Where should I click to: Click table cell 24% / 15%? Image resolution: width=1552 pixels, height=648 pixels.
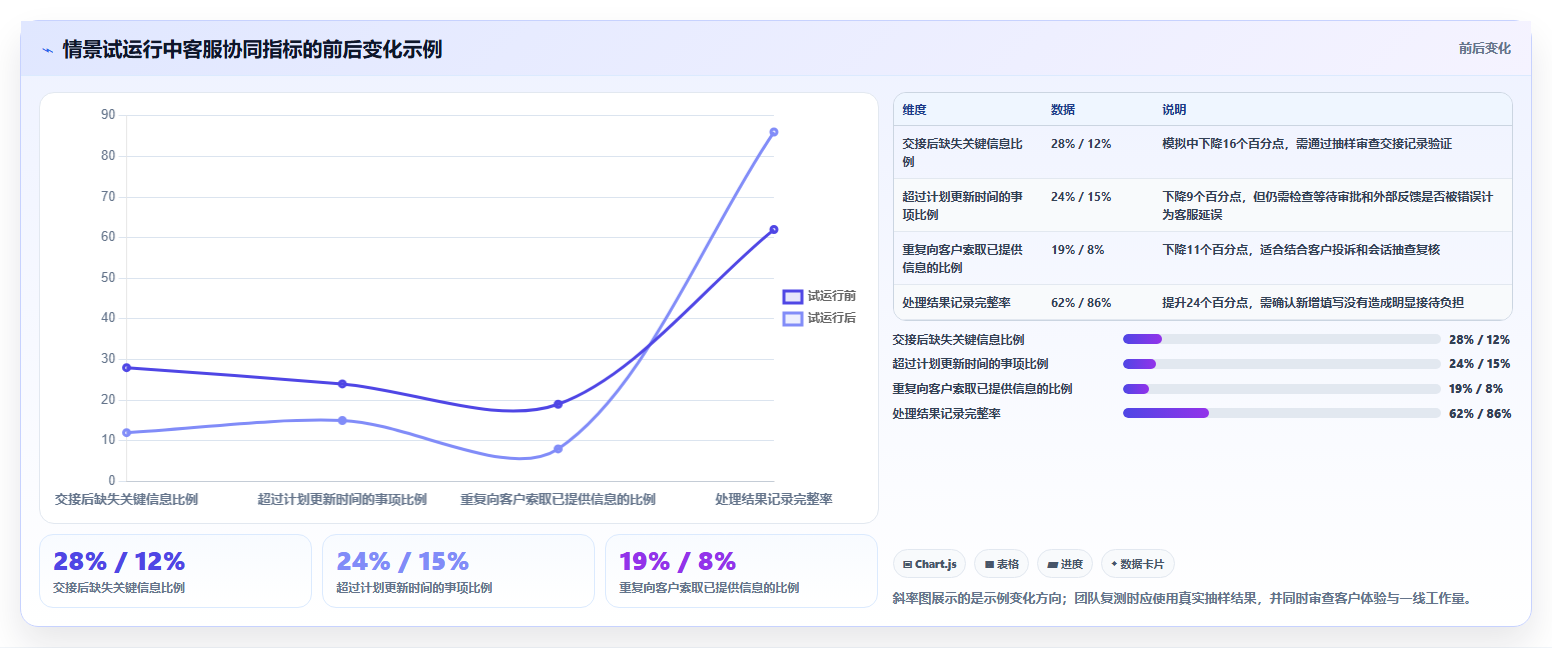[1097, 205]
